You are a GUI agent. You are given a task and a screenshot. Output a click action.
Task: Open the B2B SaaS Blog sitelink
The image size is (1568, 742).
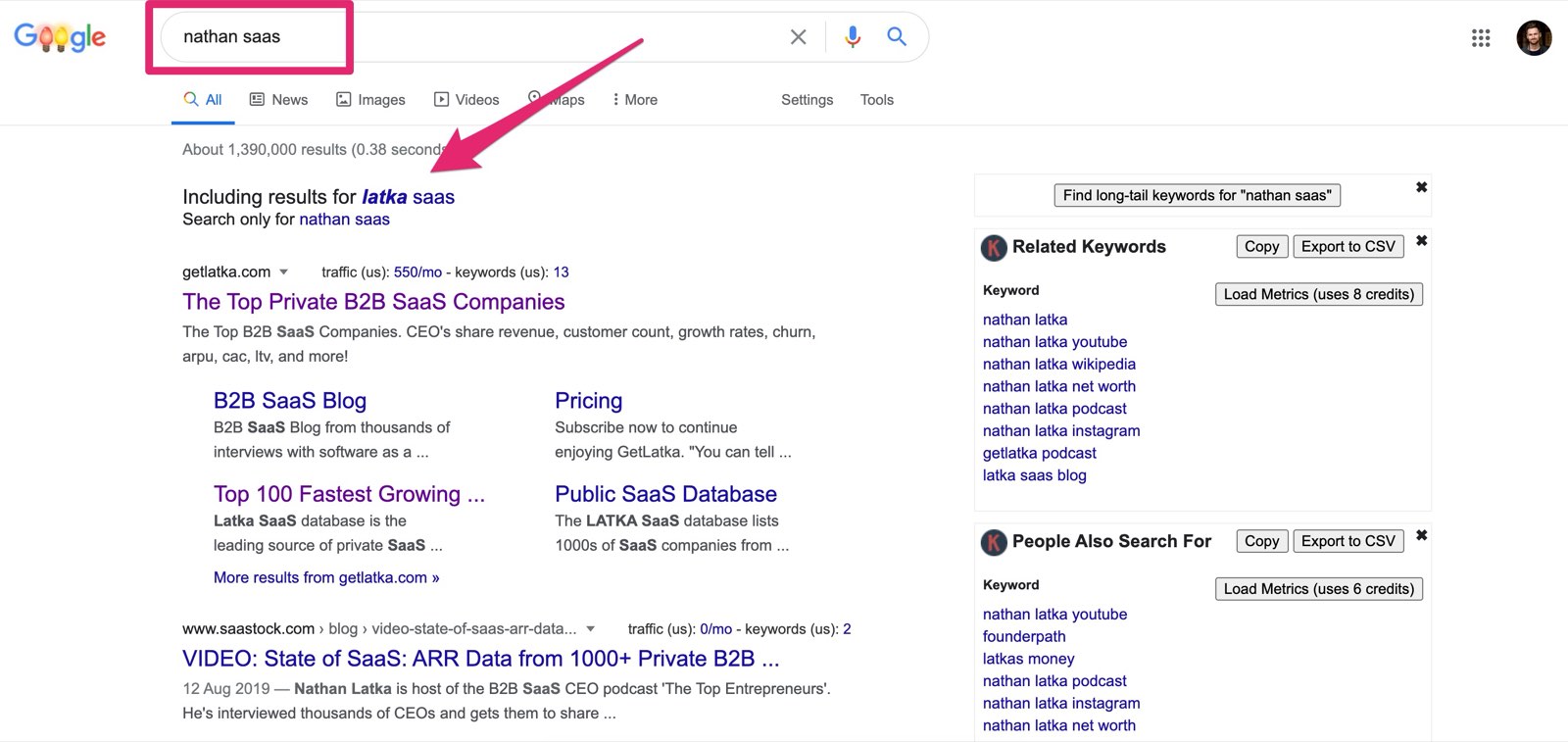click(290, 401)
